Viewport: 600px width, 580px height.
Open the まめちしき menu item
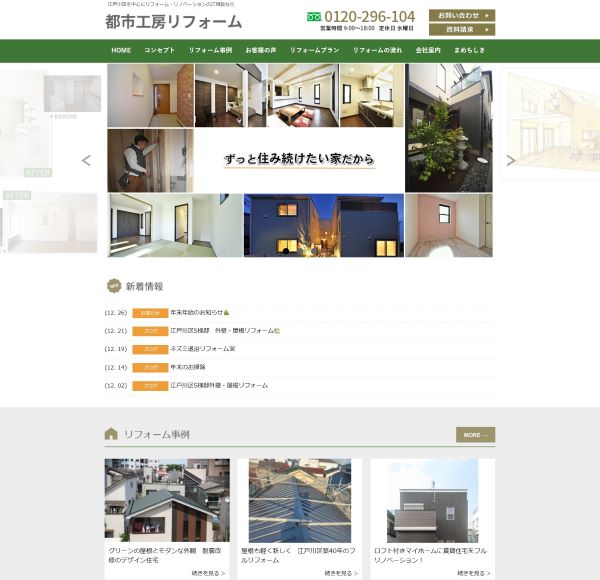pyautogui.click(x=470, y=50)
